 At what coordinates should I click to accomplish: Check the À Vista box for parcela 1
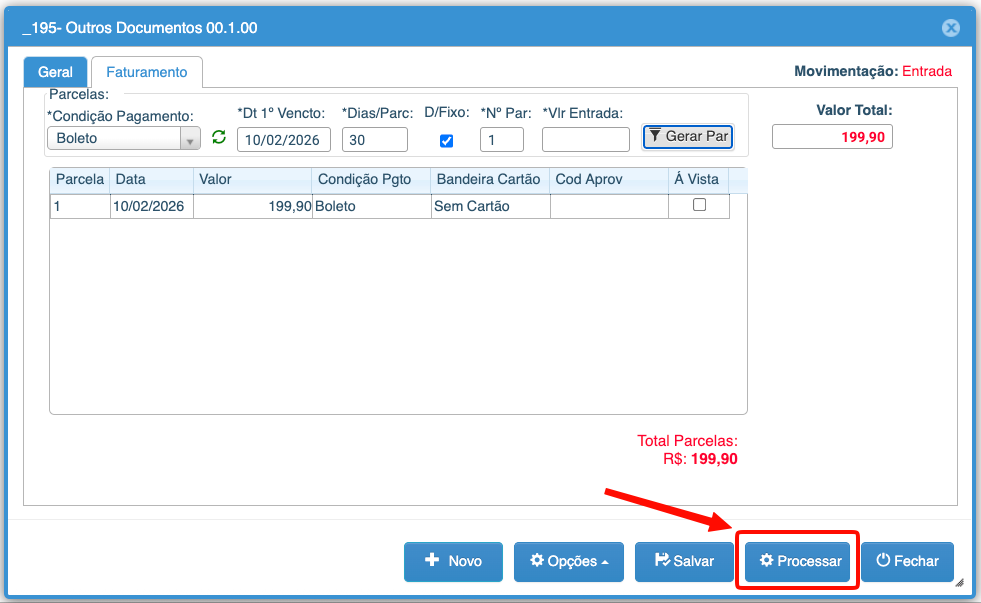click(699, 205)
